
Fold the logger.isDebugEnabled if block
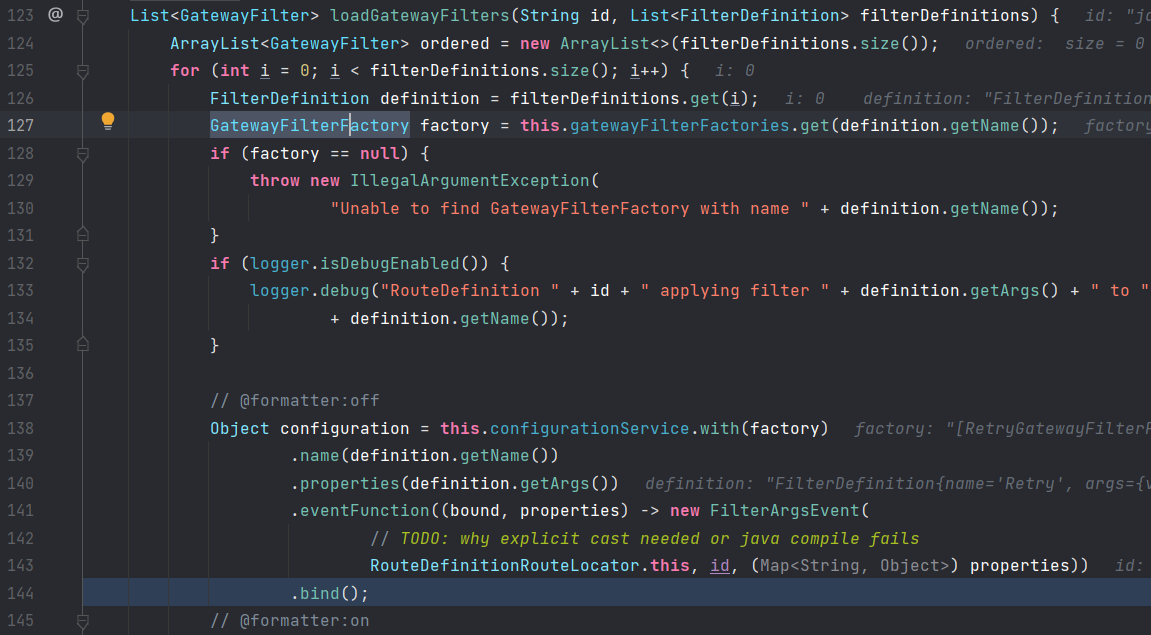click(83, 264)
